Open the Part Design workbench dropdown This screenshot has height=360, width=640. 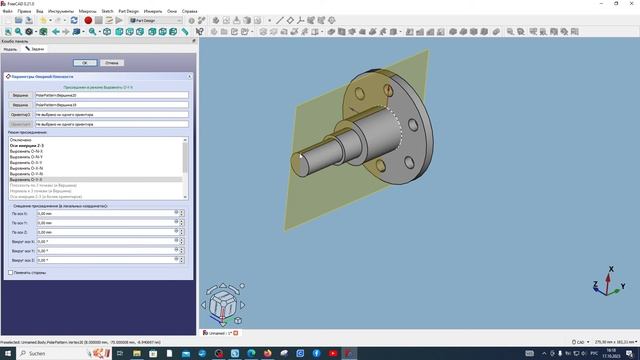click(x=156, y=20)
